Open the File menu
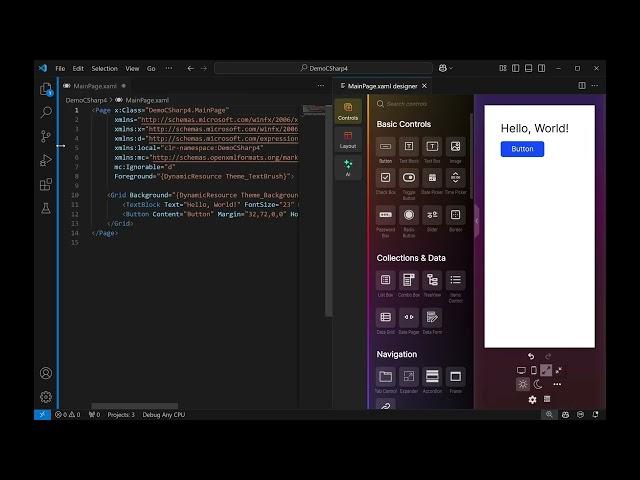 click(60, 68)
